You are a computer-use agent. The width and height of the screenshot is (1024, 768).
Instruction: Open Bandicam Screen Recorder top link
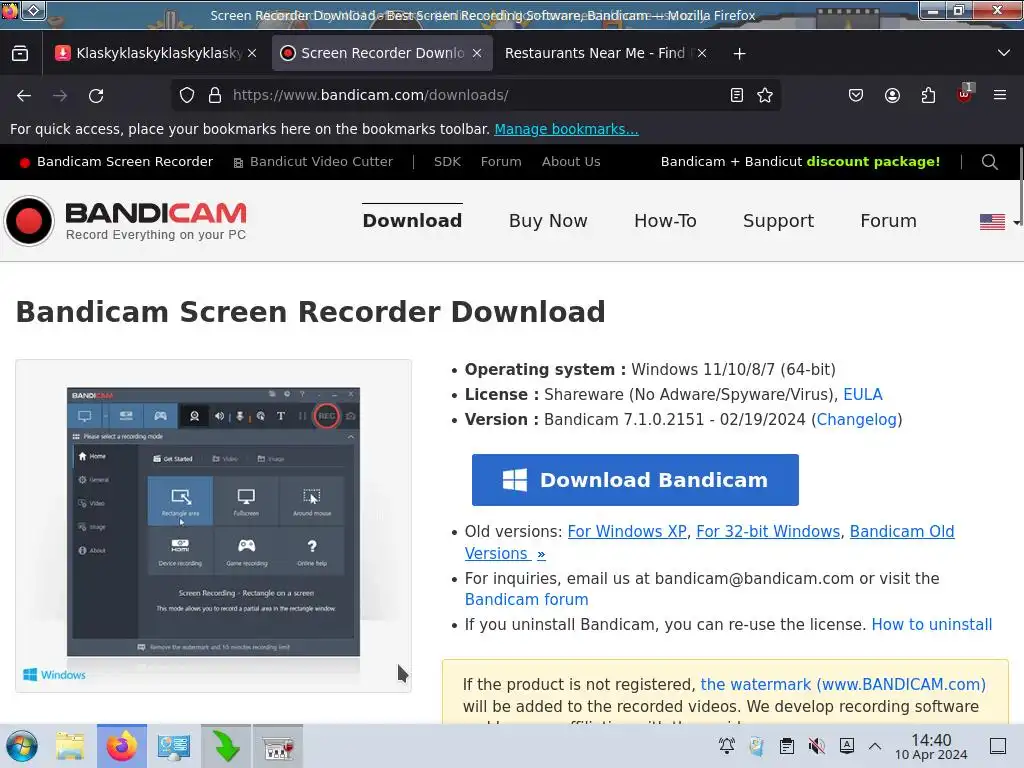pyautogui.click(x=116, y=162)
